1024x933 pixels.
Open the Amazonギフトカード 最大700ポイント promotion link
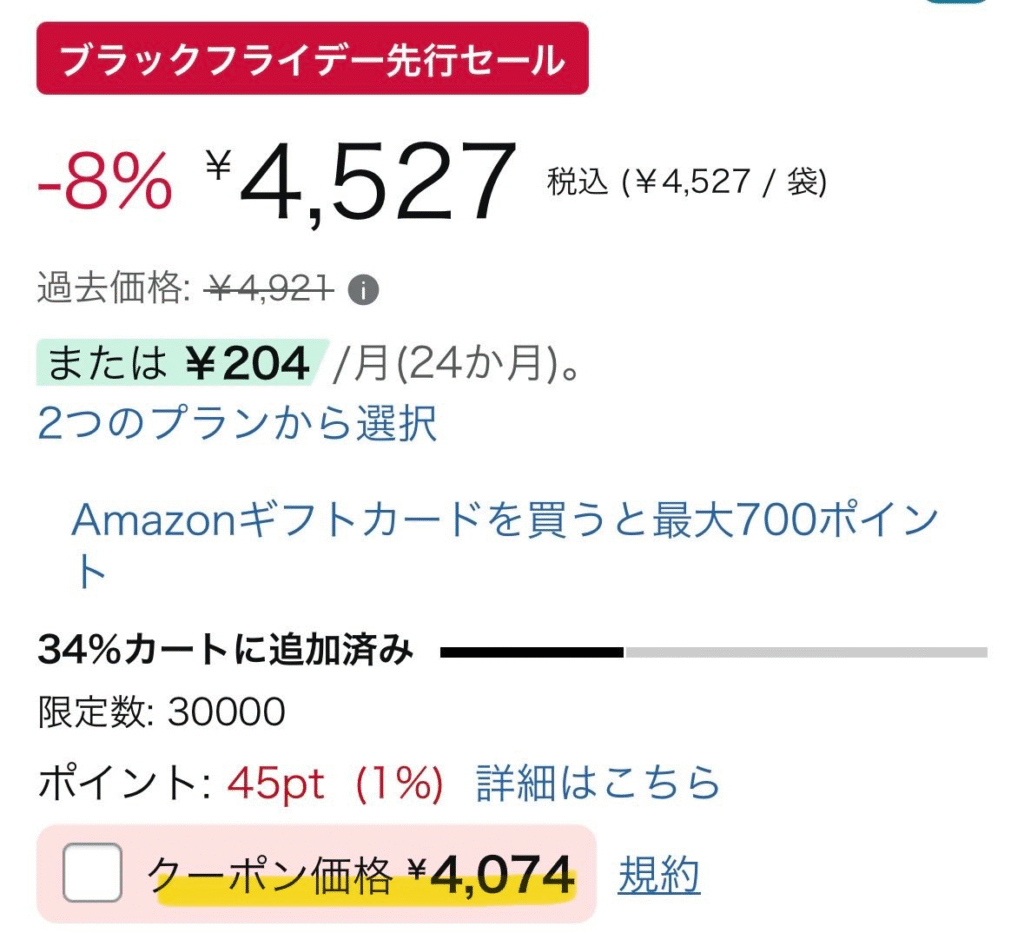point(505,520)
